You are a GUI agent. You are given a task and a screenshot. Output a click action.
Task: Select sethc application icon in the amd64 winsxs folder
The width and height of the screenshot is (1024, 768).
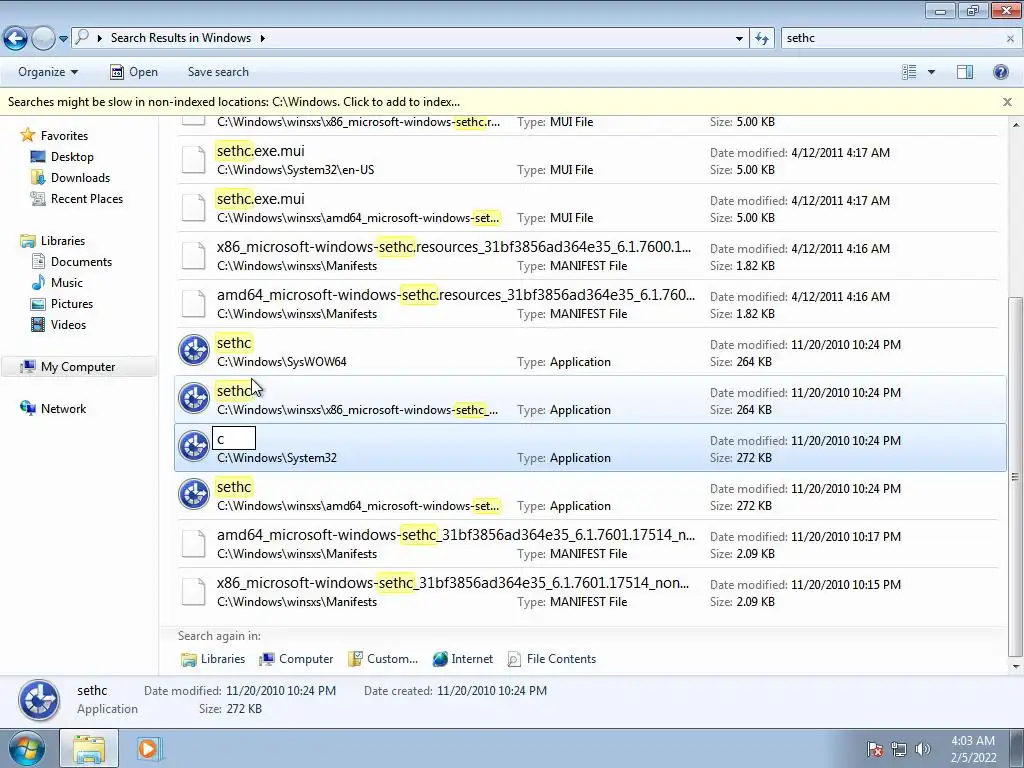pyautogui.click(x=194, y=494)
